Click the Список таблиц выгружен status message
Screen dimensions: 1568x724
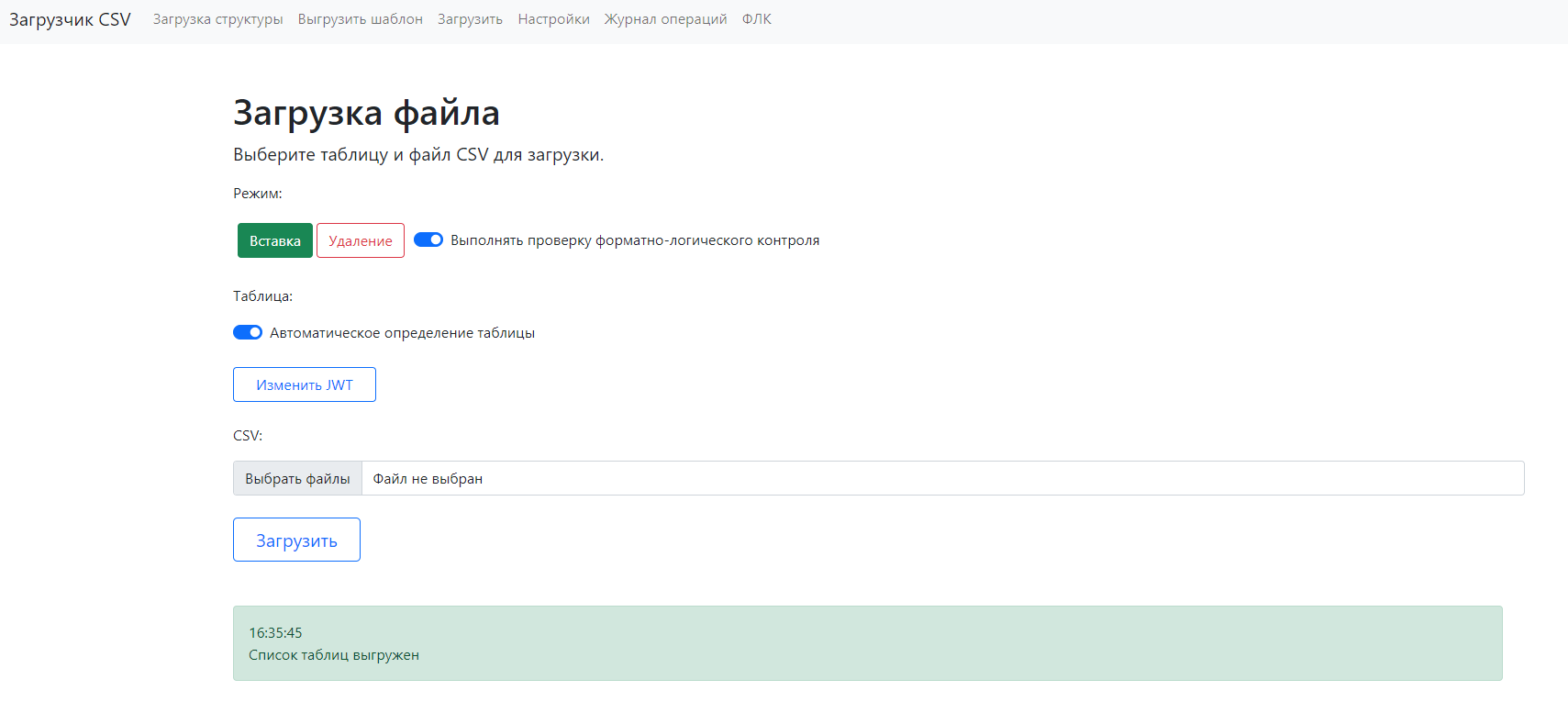(334, 655)
